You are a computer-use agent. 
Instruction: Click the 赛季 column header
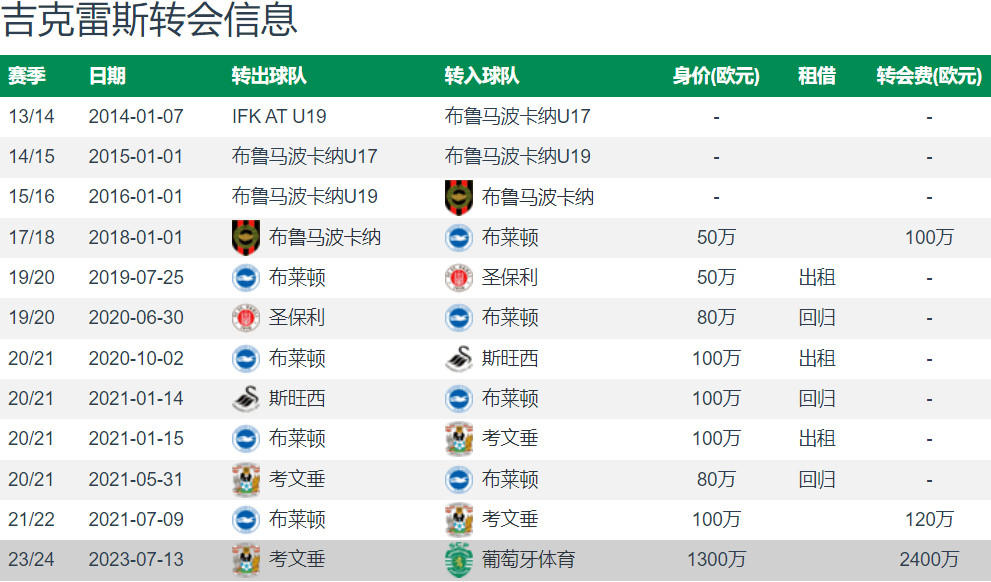[x=27, y=76]
